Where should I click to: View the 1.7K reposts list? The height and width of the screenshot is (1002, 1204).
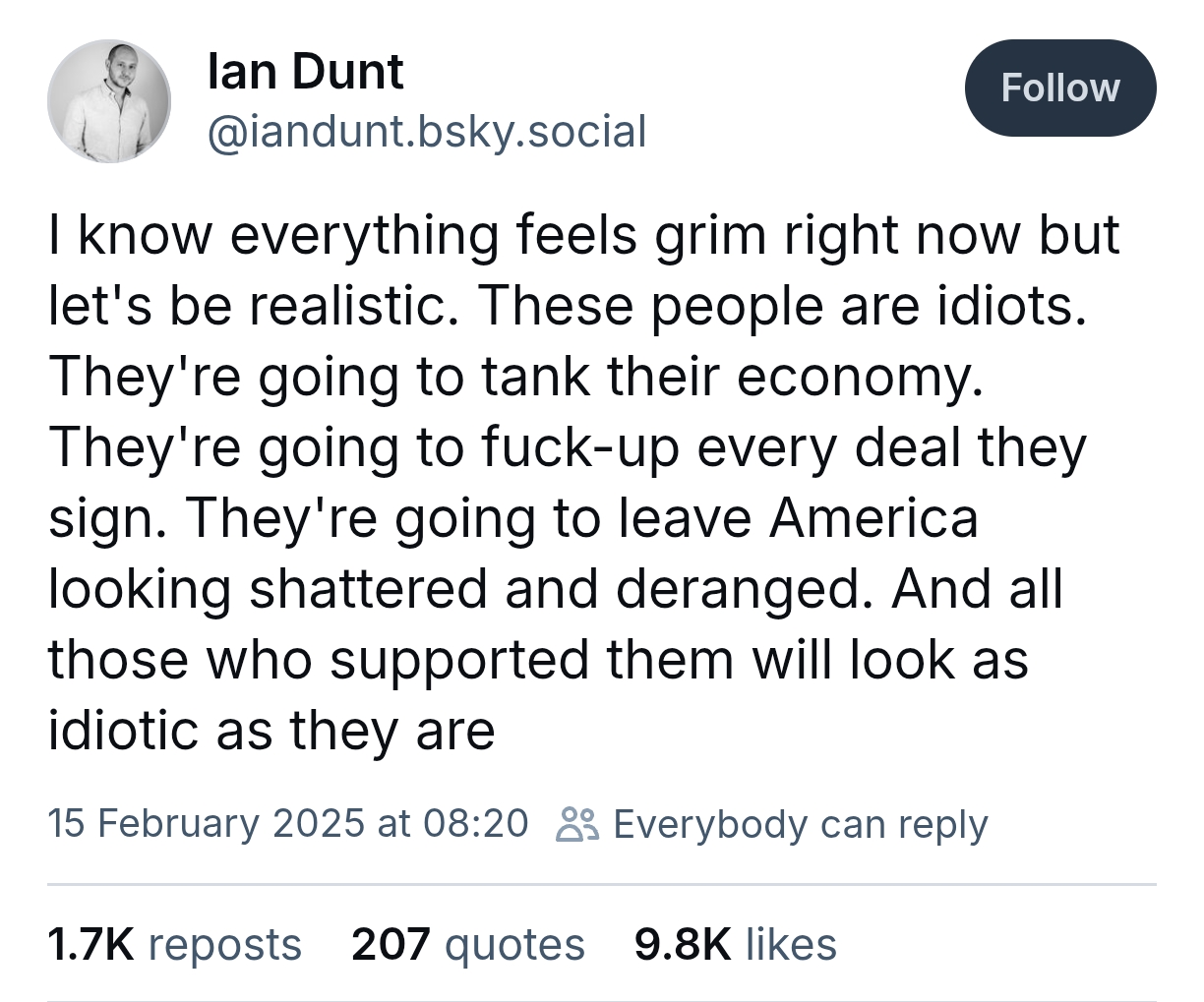(174, 945)
